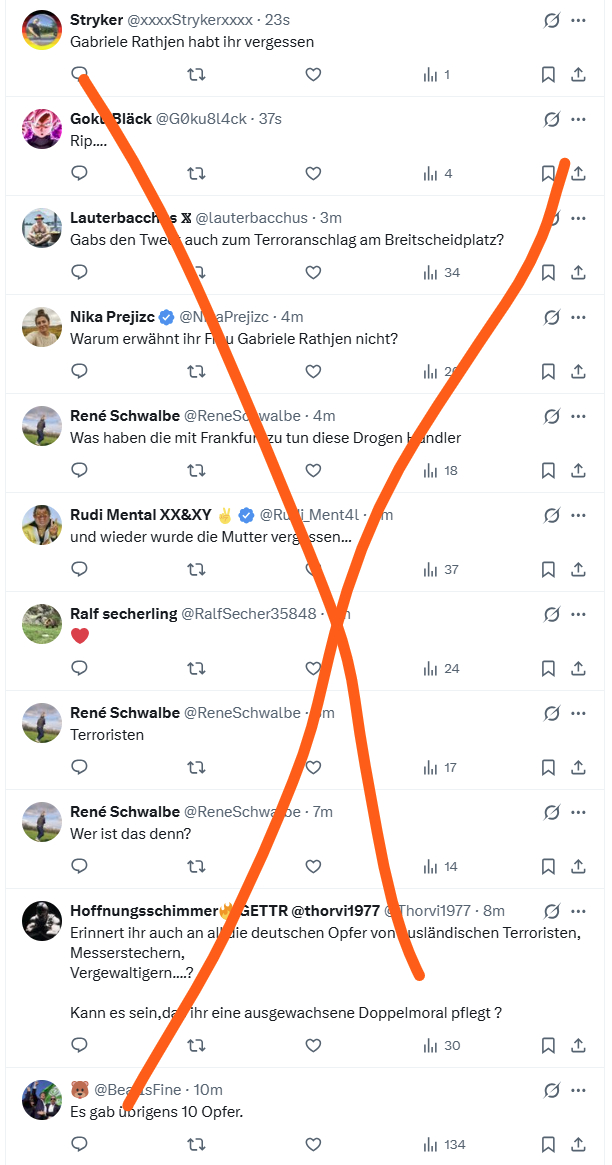Share René Schwalbe's Drogen Händler tweet
This screenshot has width=612, height=1165.
(578, 470)
